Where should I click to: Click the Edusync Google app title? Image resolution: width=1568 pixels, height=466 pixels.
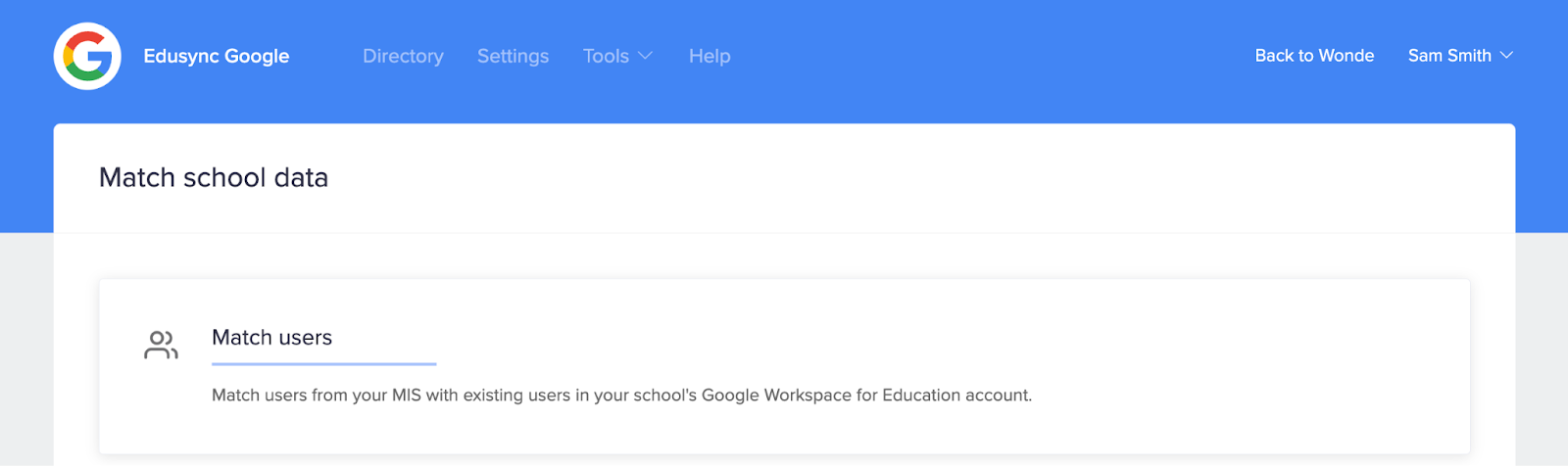pos(217,56)
